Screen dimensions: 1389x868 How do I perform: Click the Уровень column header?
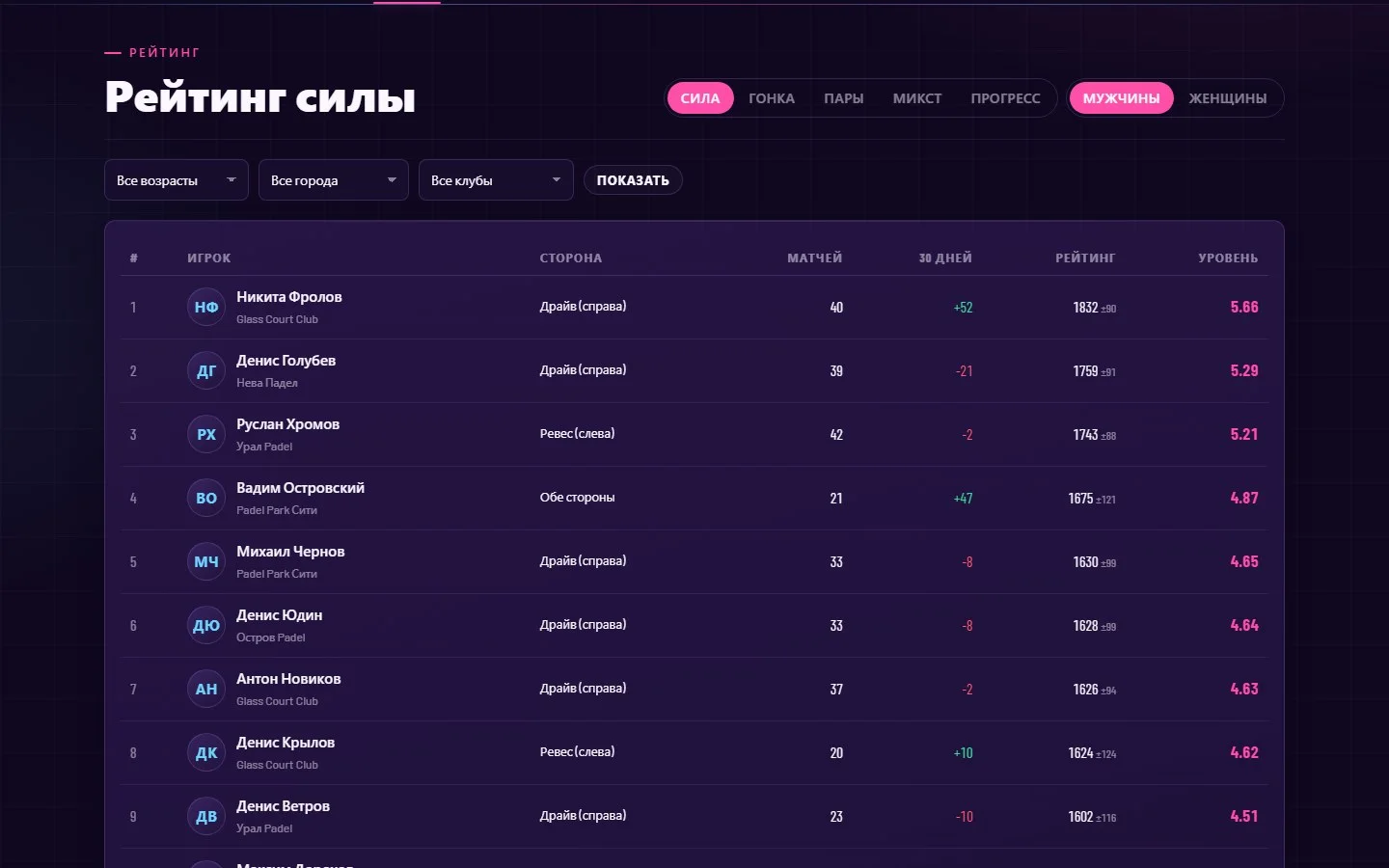[x=1228, y=258]
